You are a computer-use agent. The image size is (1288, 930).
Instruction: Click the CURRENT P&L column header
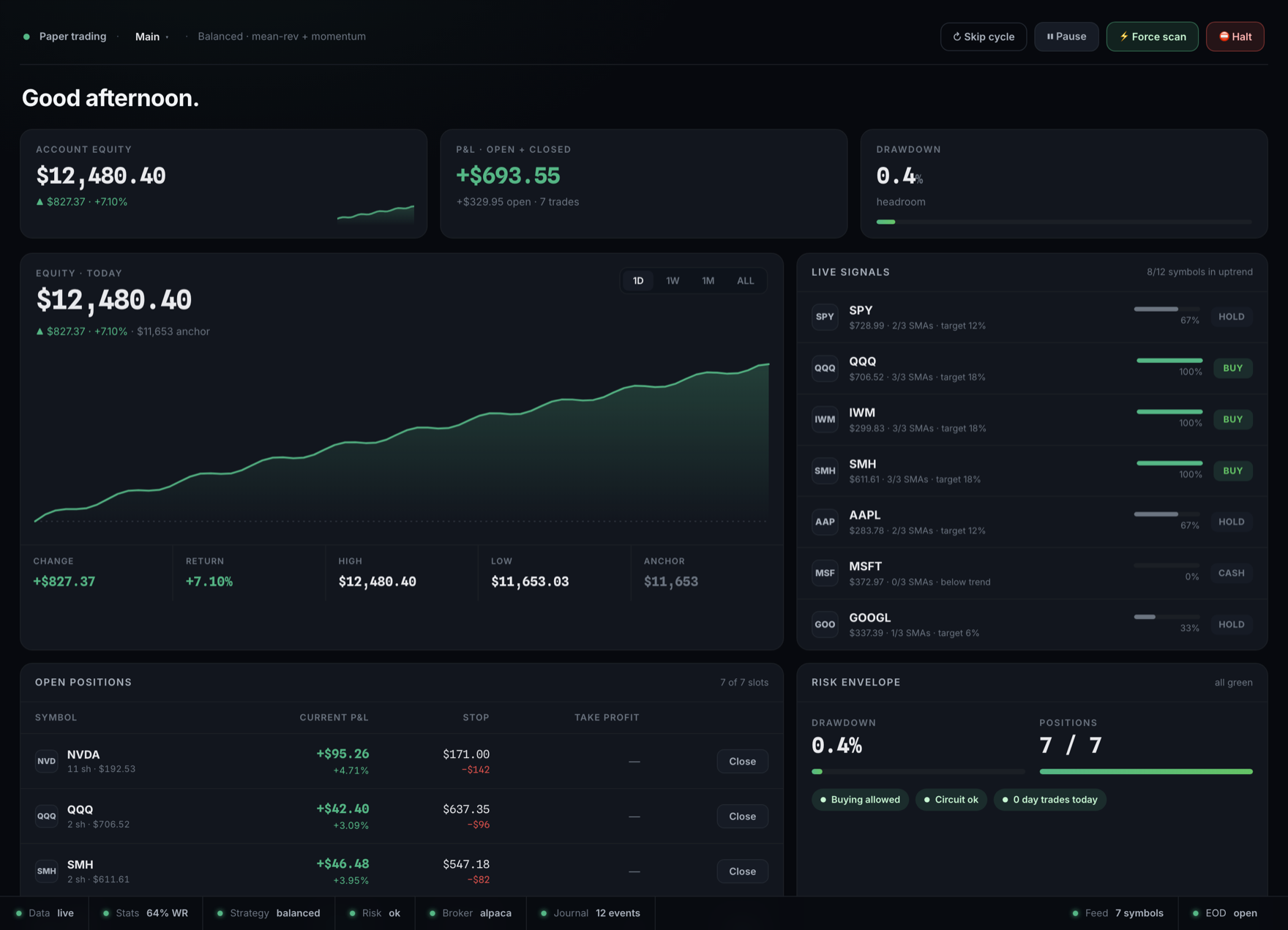334,718
